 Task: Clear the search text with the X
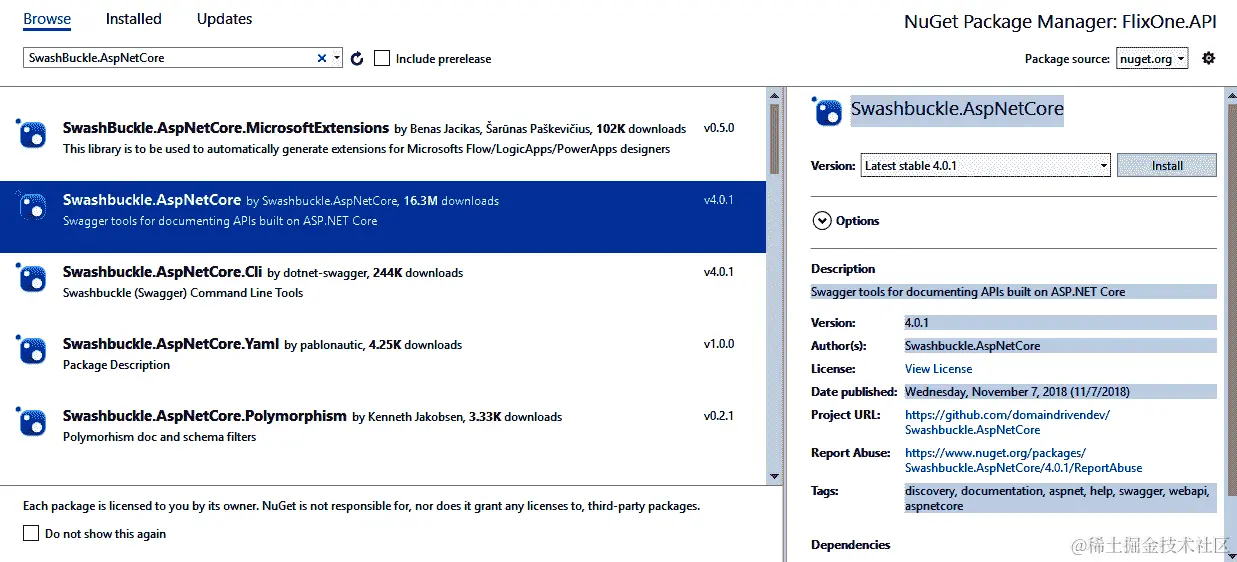[x=322, y=58]
